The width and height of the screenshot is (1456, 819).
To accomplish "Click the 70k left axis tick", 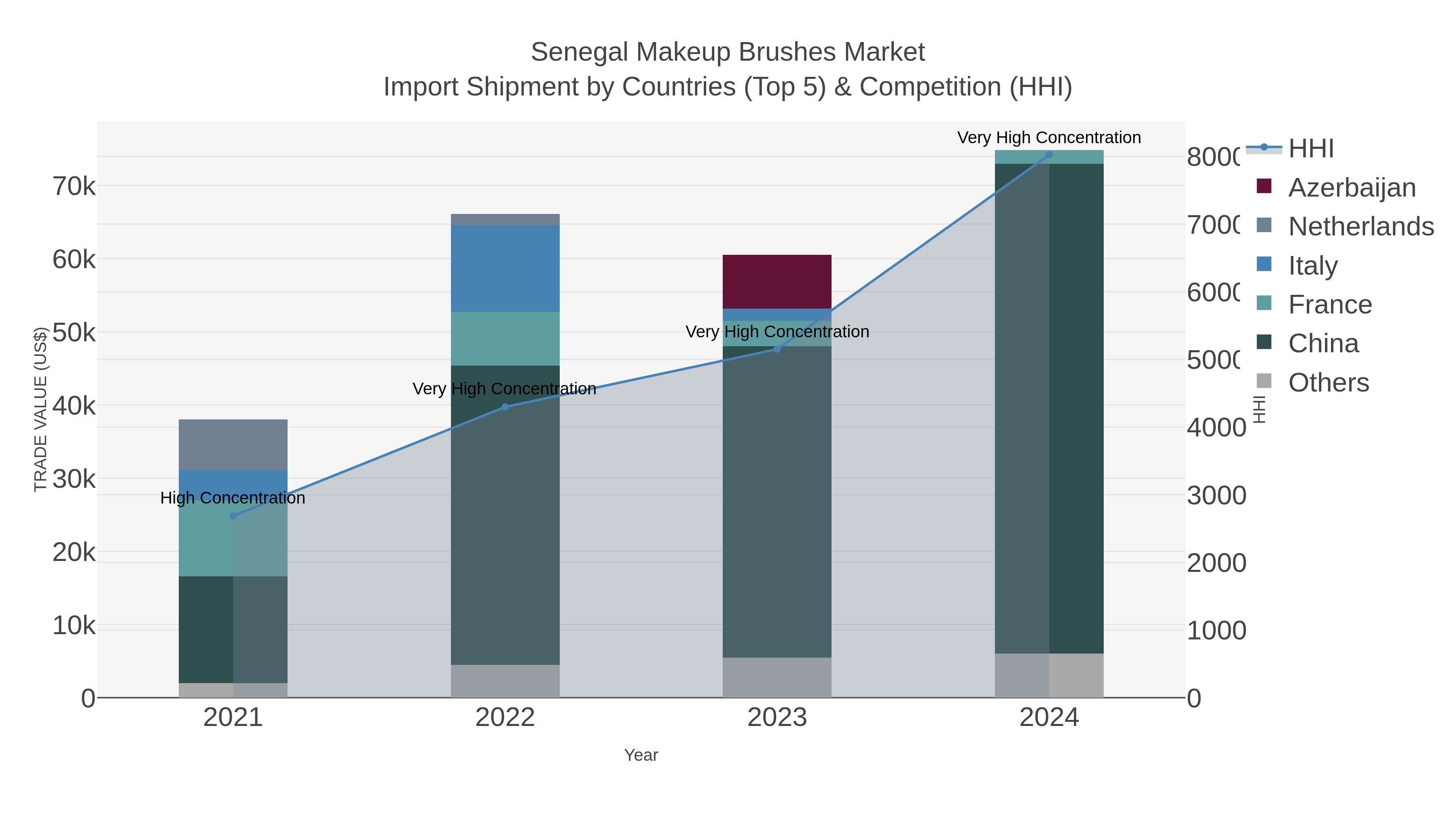I will click(74, 186).
